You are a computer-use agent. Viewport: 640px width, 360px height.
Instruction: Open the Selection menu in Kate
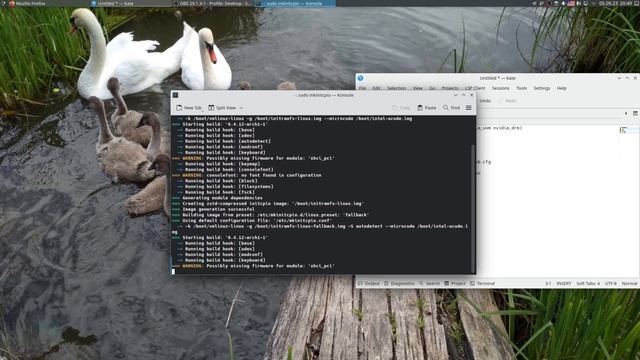pyautogui.click(x=396, y=88)
